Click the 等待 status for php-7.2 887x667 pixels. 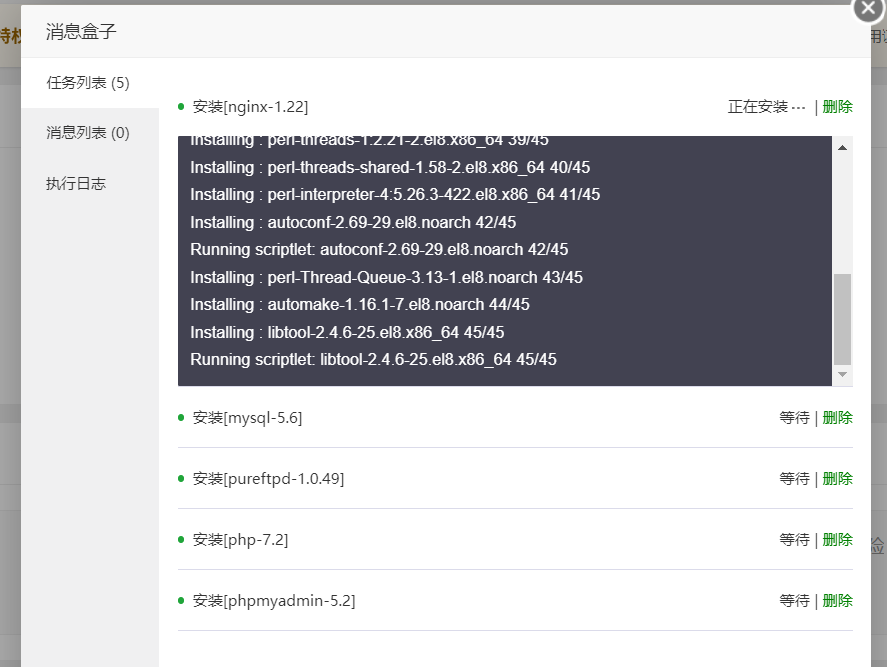point(794,540)
